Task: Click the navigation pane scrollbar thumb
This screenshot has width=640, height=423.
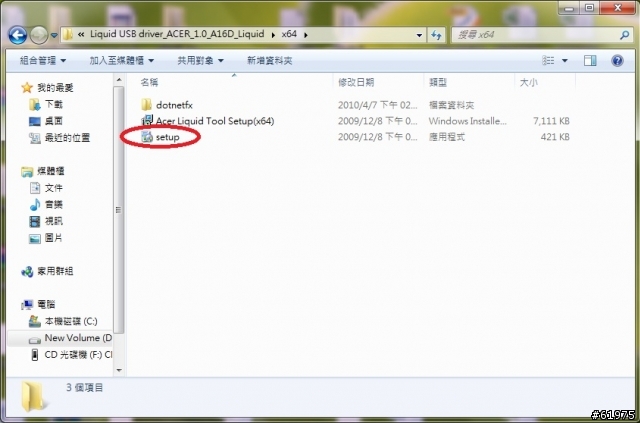Action: click(119, 210)
